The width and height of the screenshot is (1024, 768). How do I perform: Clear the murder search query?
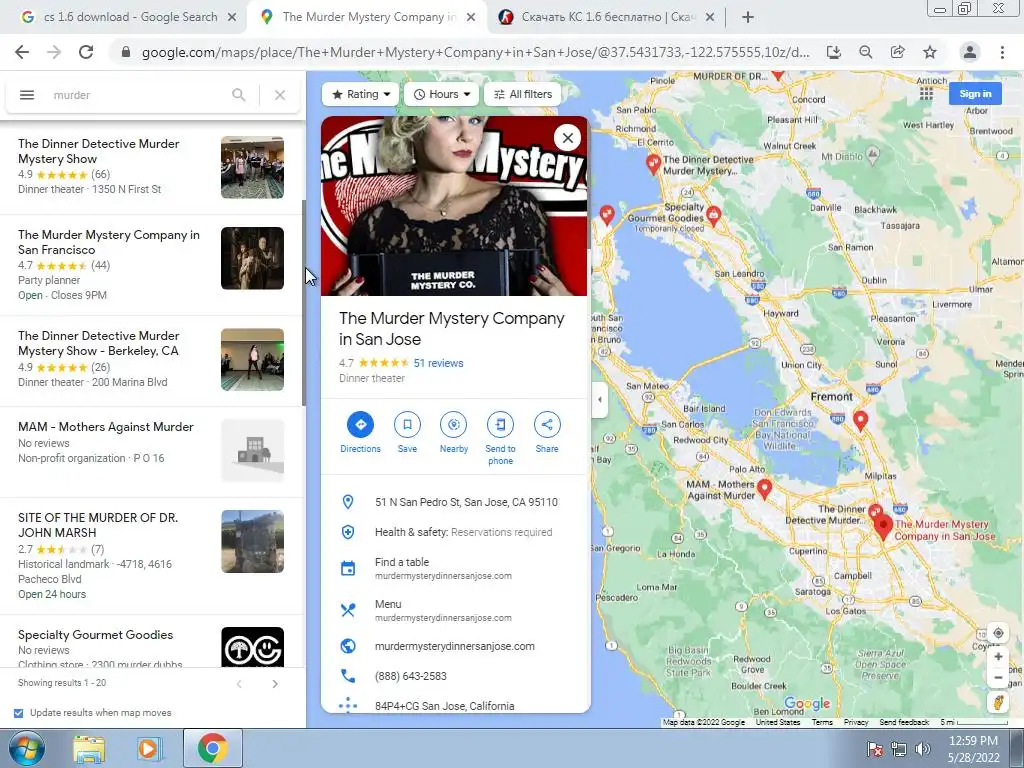coord(280,95)
